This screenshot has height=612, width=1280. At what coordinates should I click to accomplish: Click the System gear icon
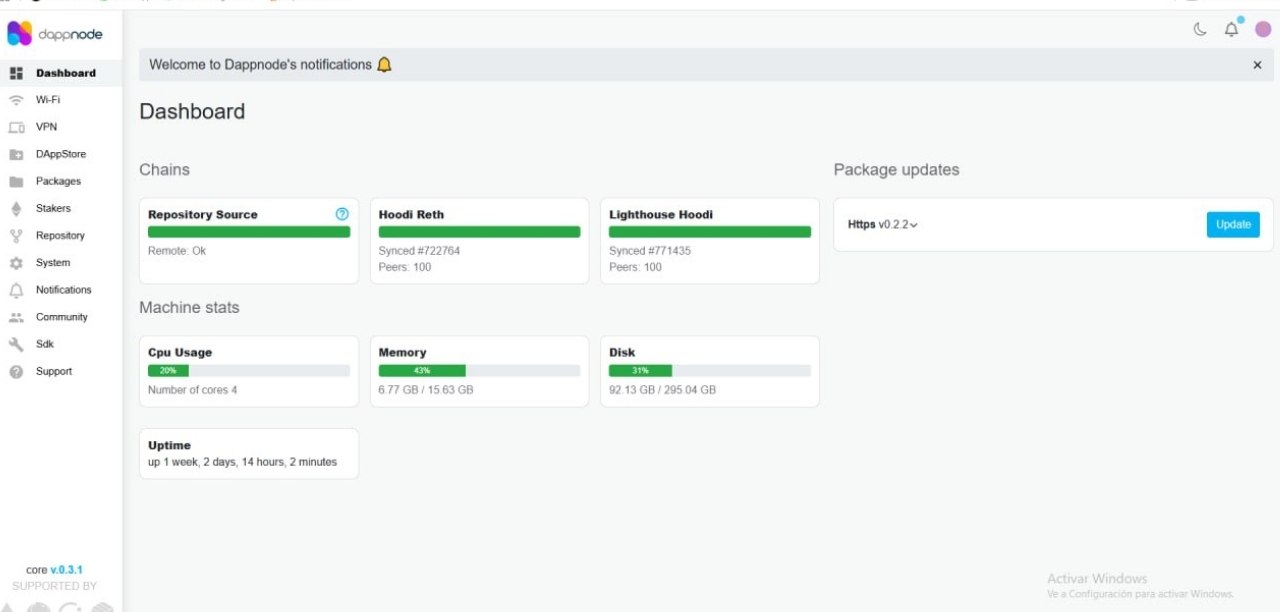[16, 263]
